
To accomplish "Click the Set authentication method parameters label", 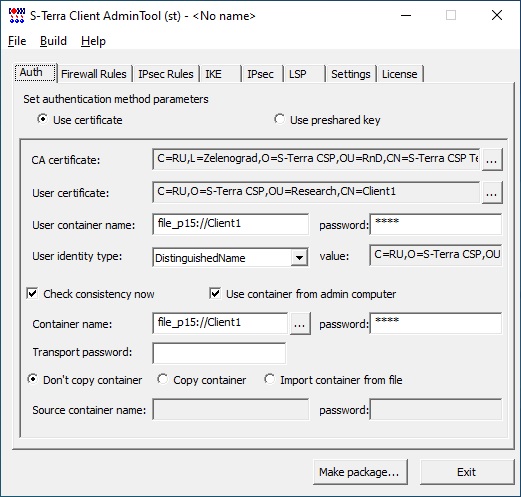I will pyautogui.click(x=116, y=99).
